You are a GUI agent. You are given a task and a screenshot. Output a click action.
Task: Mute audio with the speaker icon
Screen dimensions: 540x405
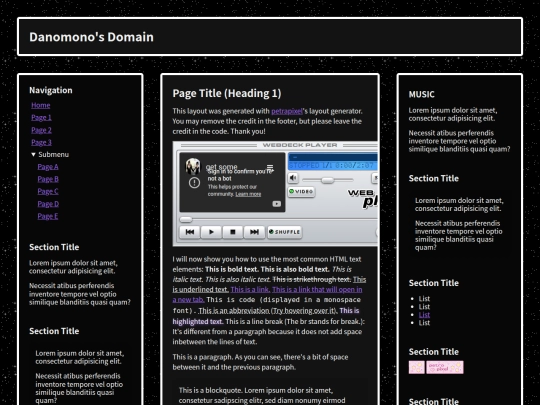[x=293, y=178]
